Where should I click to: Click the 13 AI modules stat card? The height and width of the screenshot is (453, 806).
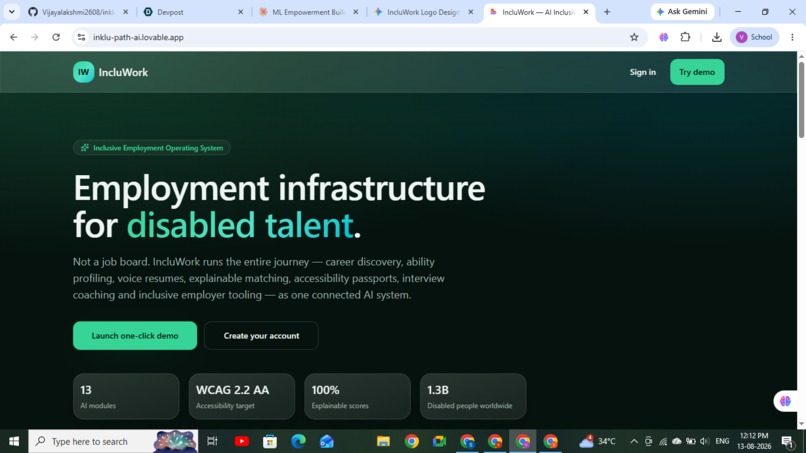[x=126, y=396]
